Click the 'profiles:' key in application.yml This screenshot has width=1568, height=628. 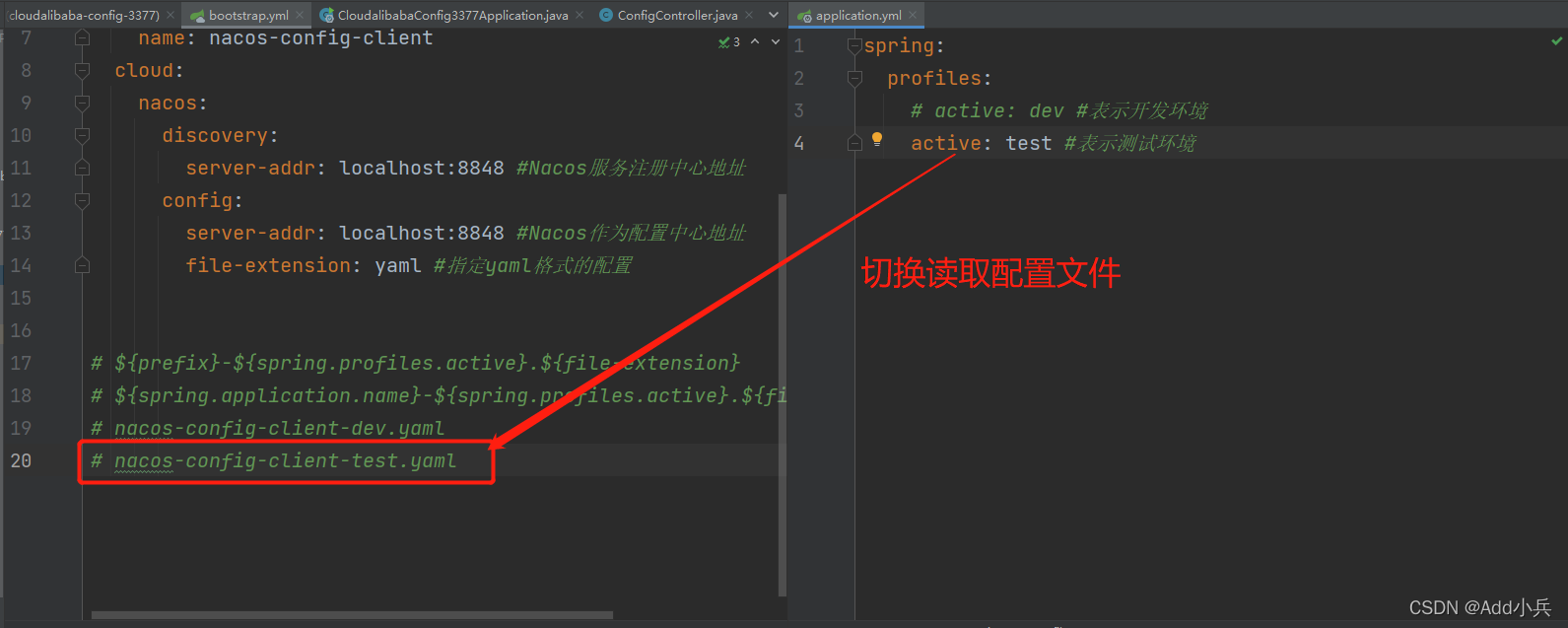click(x=939, y=78)
